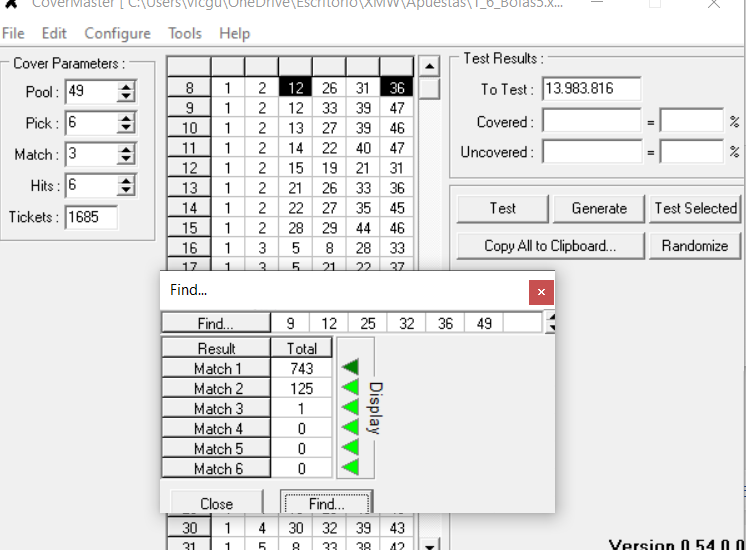Select the Match 3 result row label
This screenshot has height=550, width=746.
tap(217, 409)
